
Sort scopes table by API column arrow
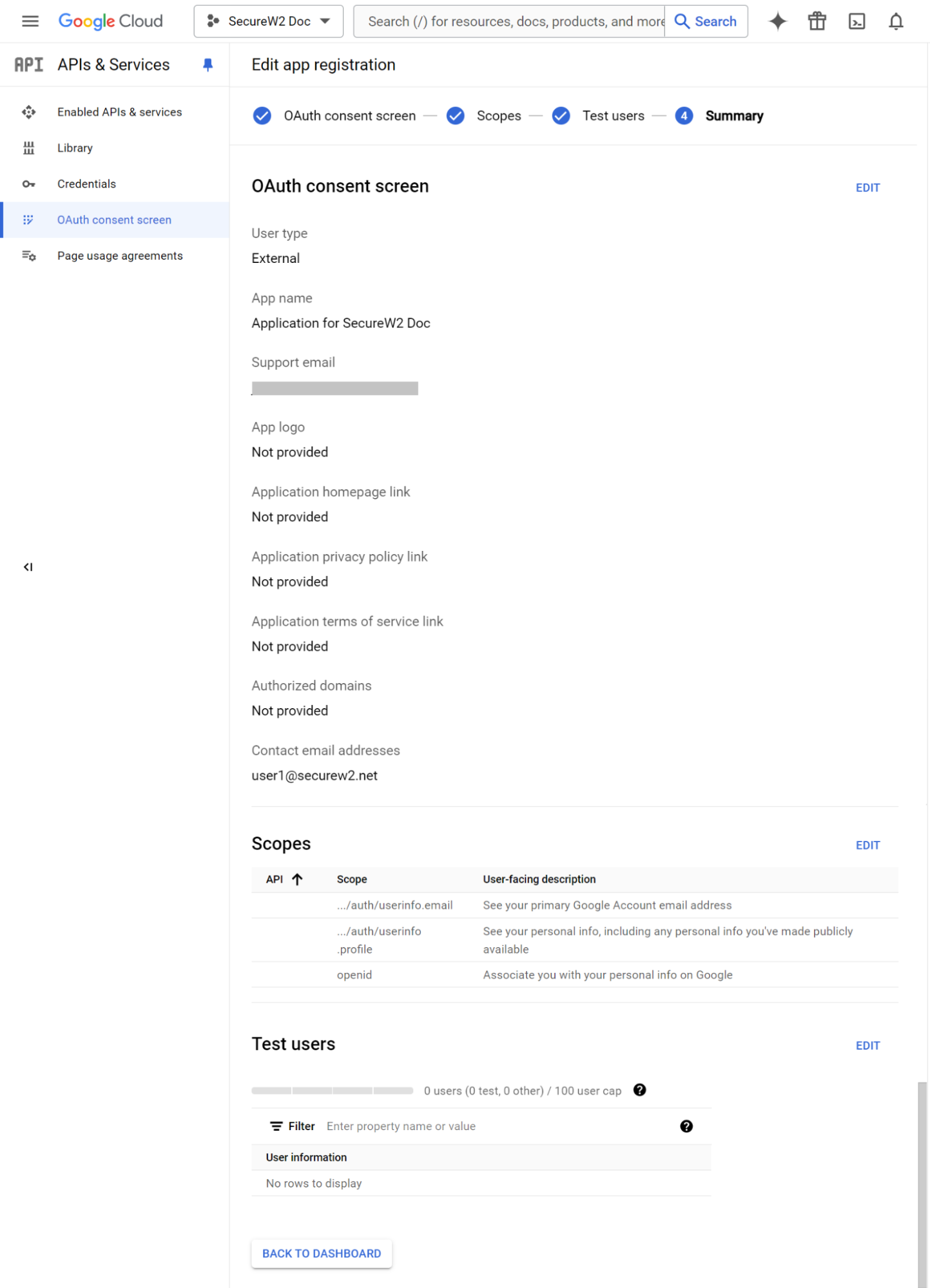[x=297, y=879]
